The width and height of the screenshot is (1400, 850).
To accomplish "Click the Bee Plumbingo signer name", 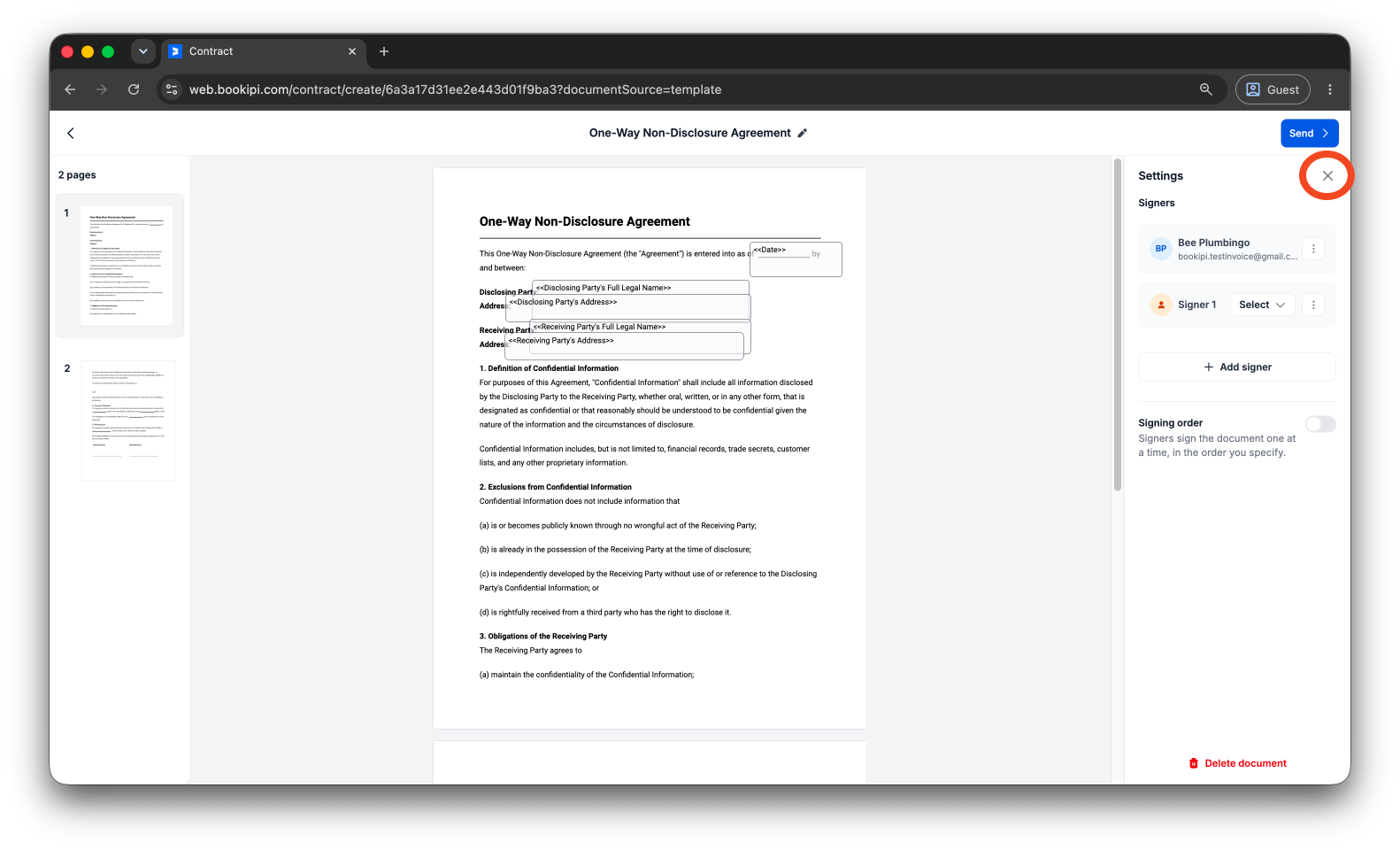I will click(1213, 243).
